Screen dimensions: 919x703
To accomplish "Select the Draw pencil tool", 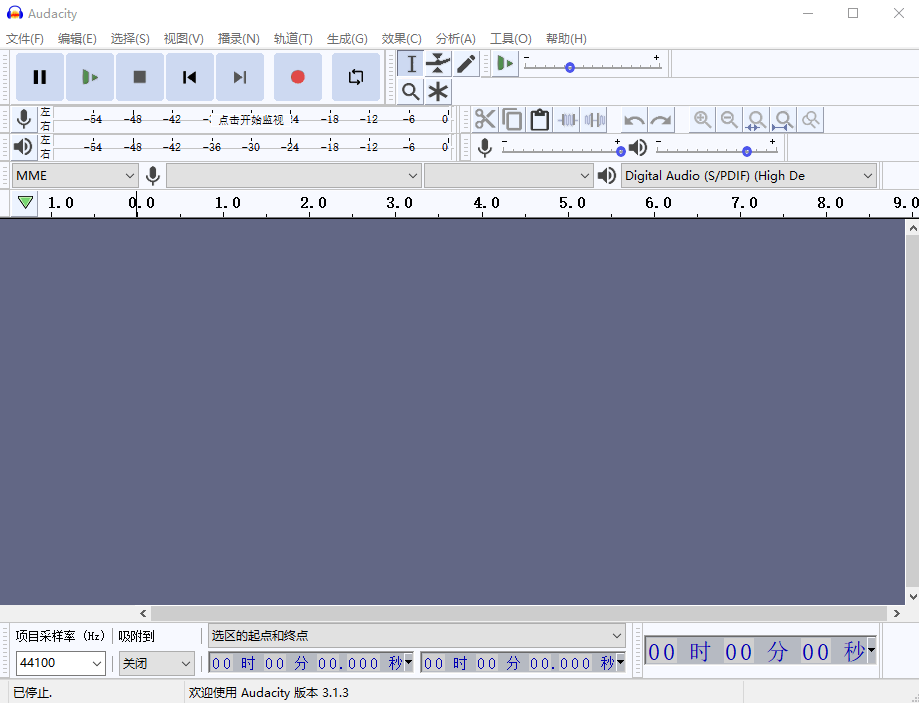I will pyautogui.click(x=466, y=64).
